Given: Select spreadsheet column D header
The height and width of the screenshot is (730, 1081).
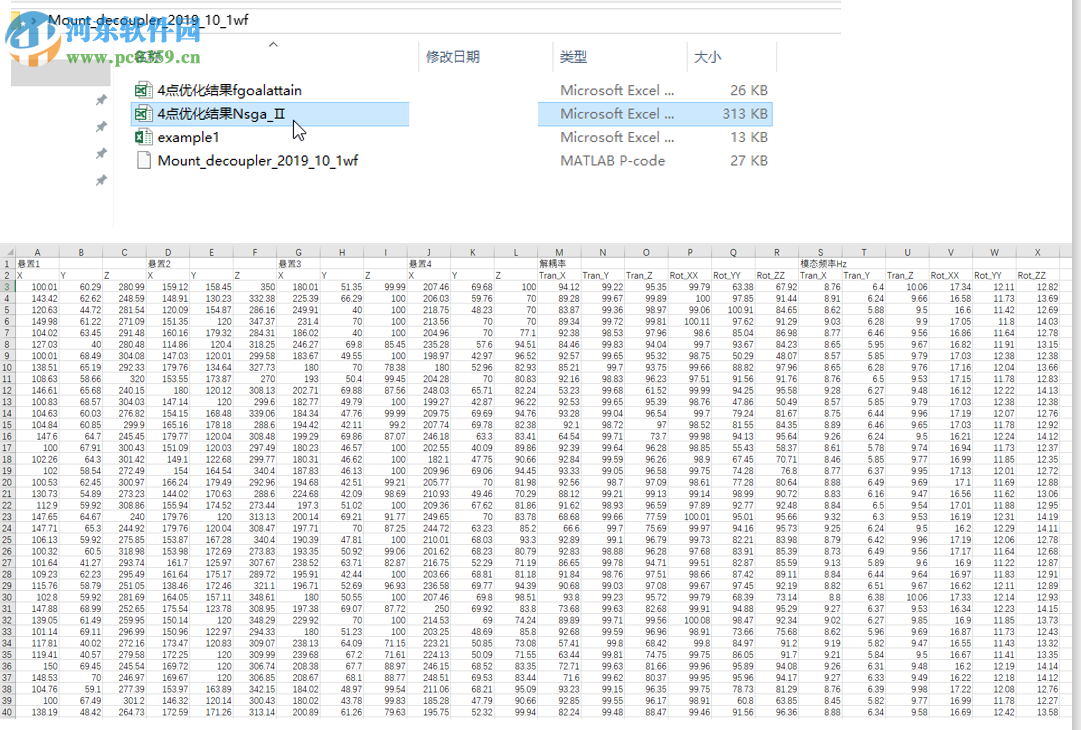Looking at the screenshot, I should point(168,252).
